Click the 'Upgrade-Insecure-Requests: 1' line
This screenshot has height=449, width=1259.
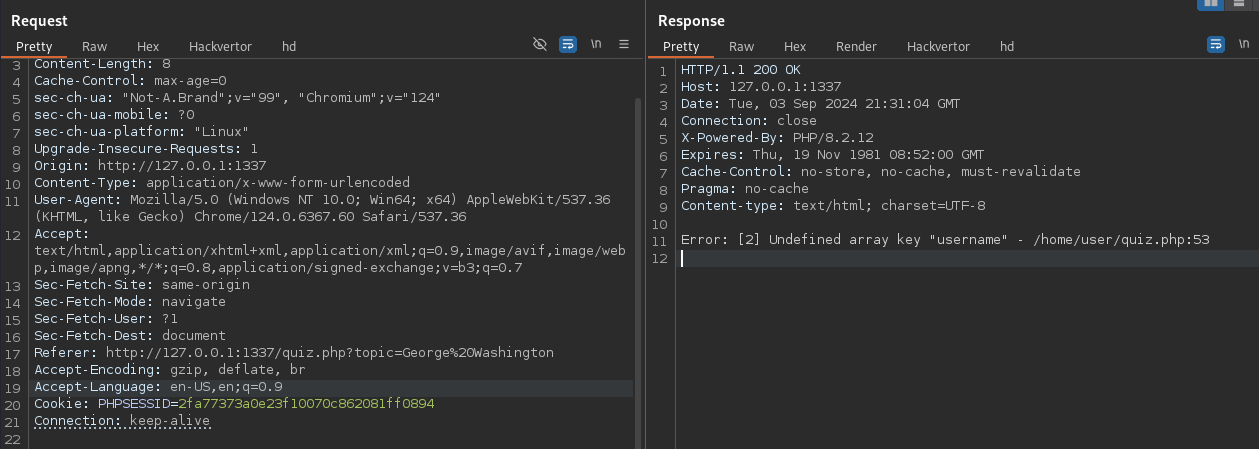click(146, 149)
